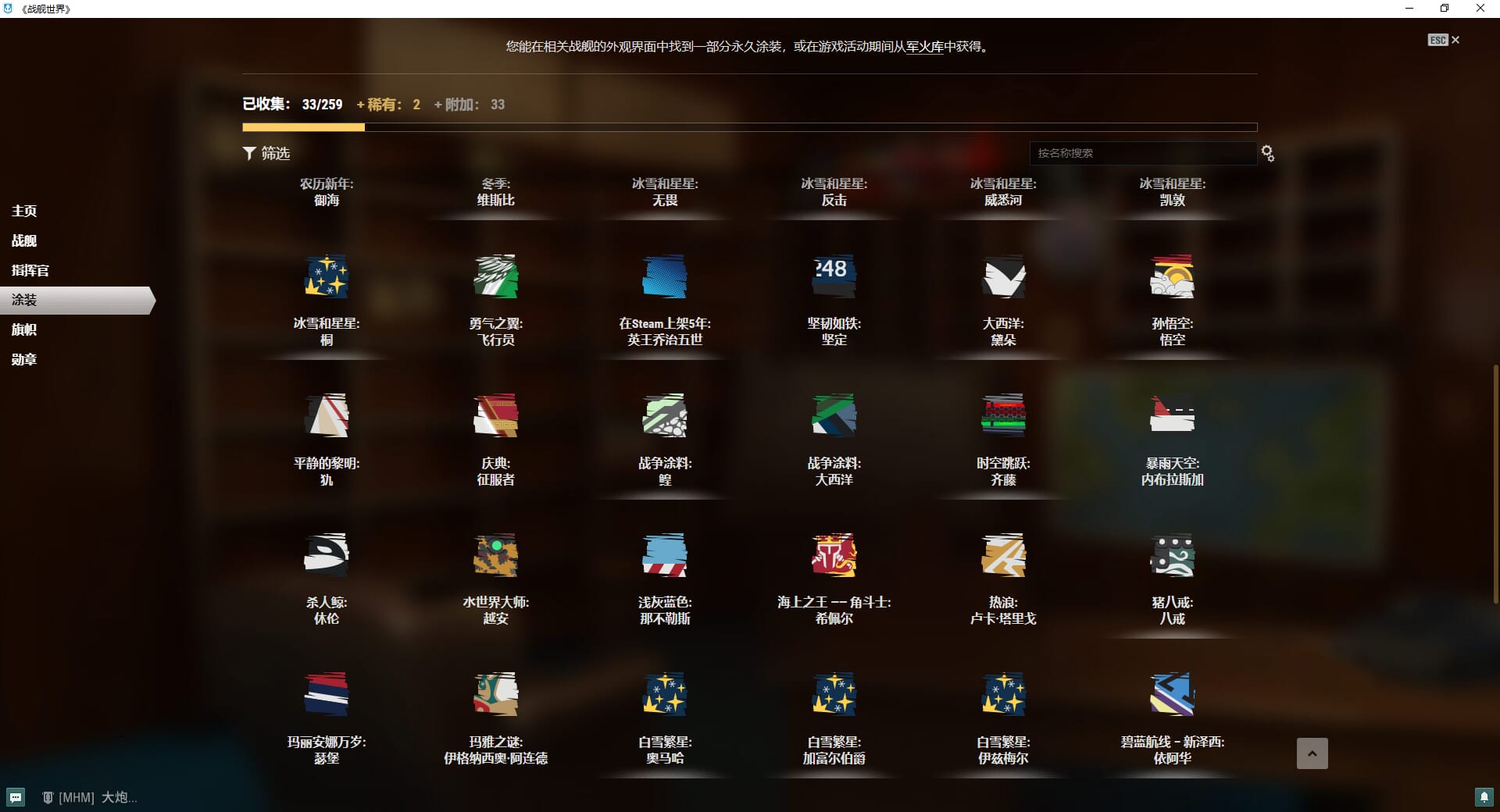Click the collection progress bar
The width and height of the screenshot is (1500, 812).
coord(749,127)
